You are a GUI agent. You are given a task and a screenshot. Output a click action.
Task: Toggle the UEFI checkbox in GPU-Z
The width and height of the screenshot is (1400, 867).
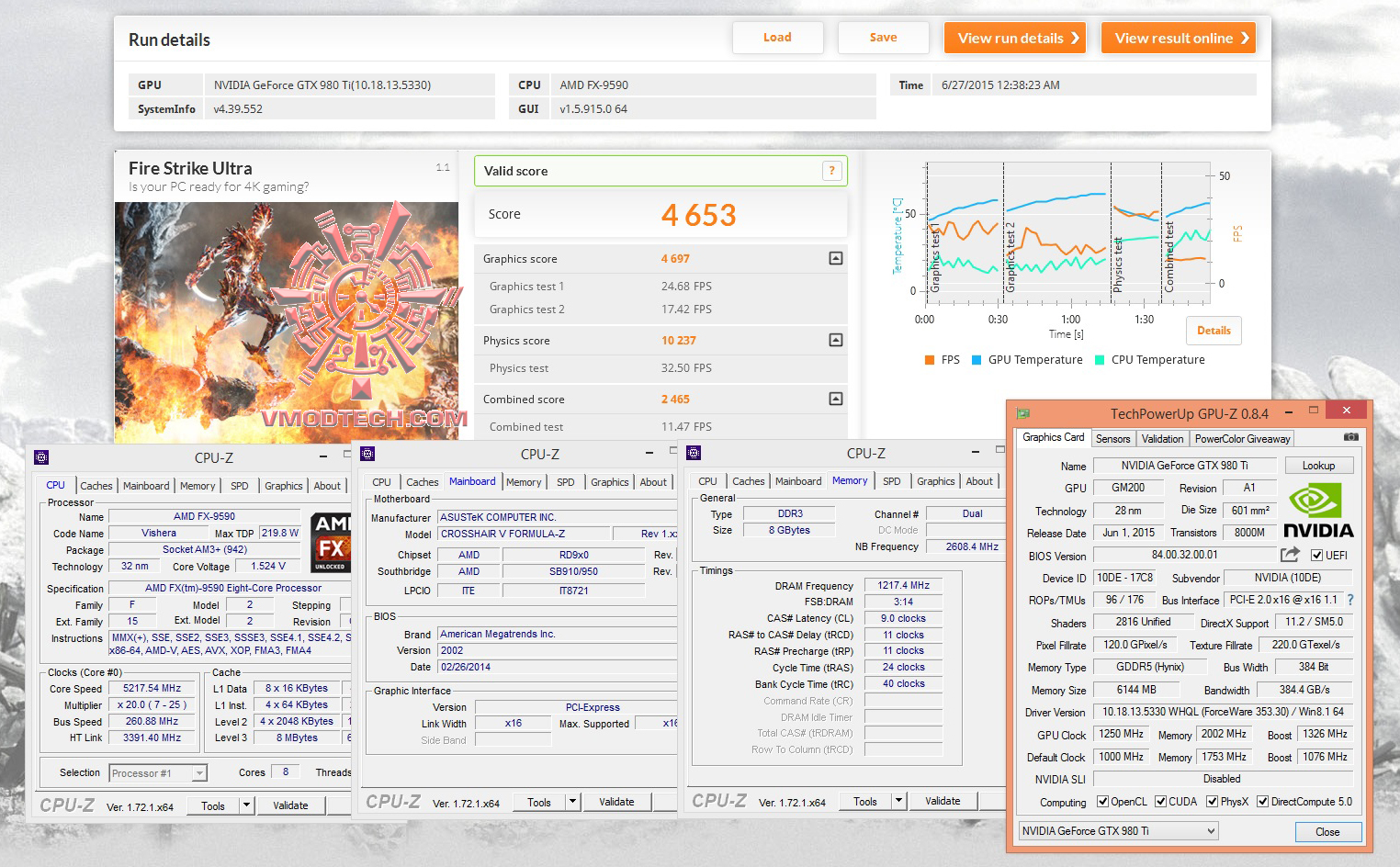coord(1317,555)
